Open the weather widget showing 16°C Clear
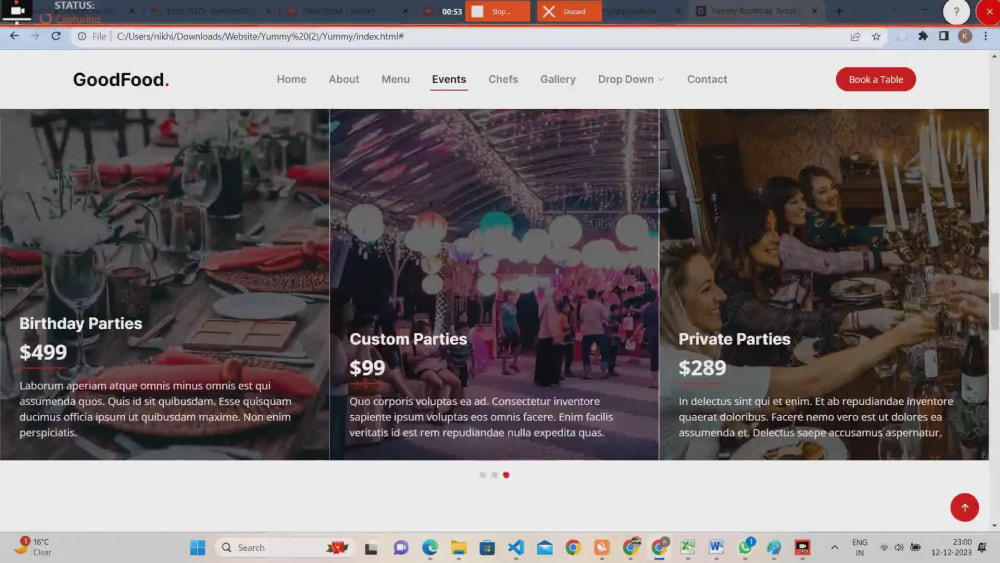This screenshot has height=563, width=1000. point(32,547)
